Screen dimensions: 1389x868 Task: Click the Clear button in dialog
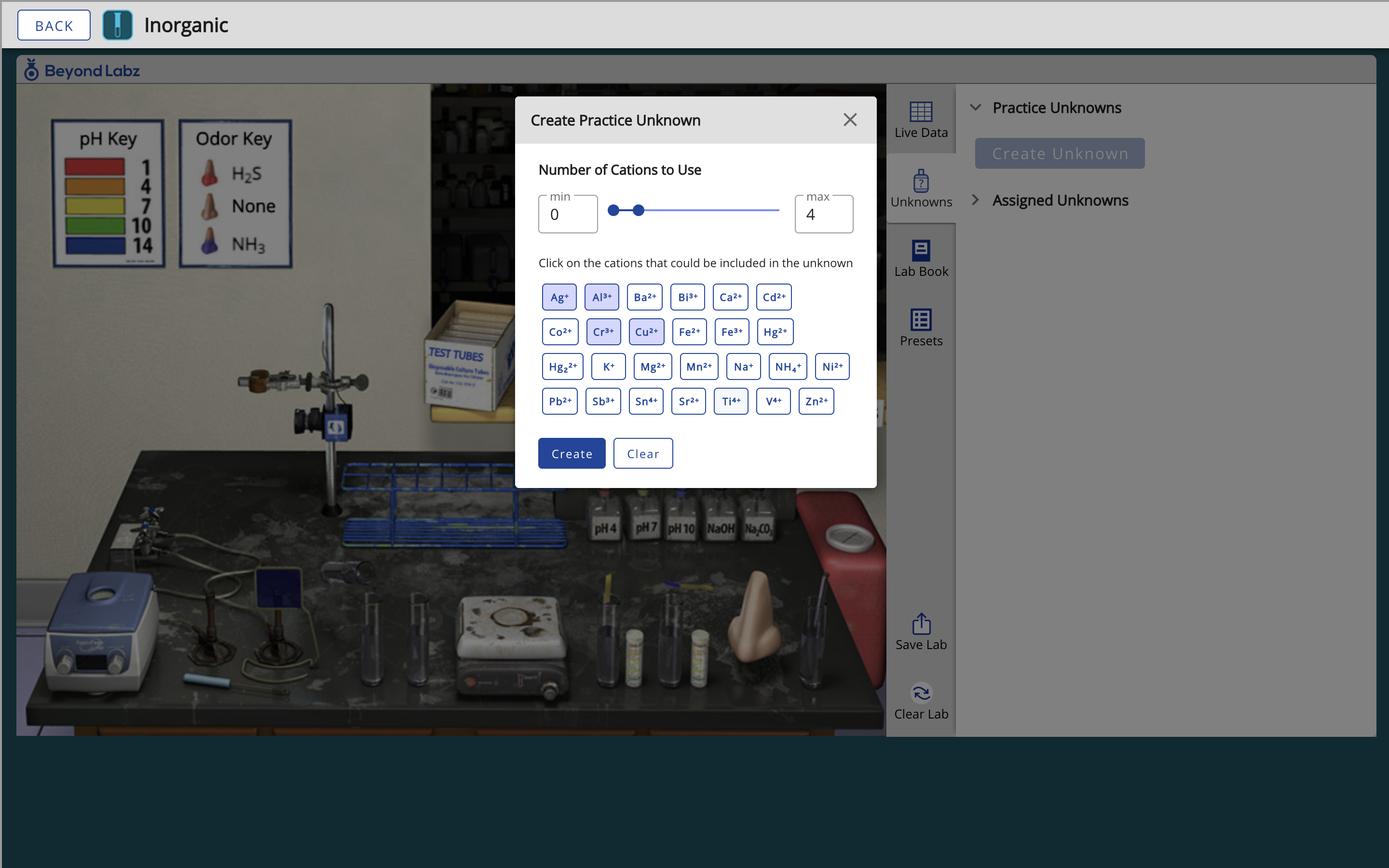[x=642, y=453]
